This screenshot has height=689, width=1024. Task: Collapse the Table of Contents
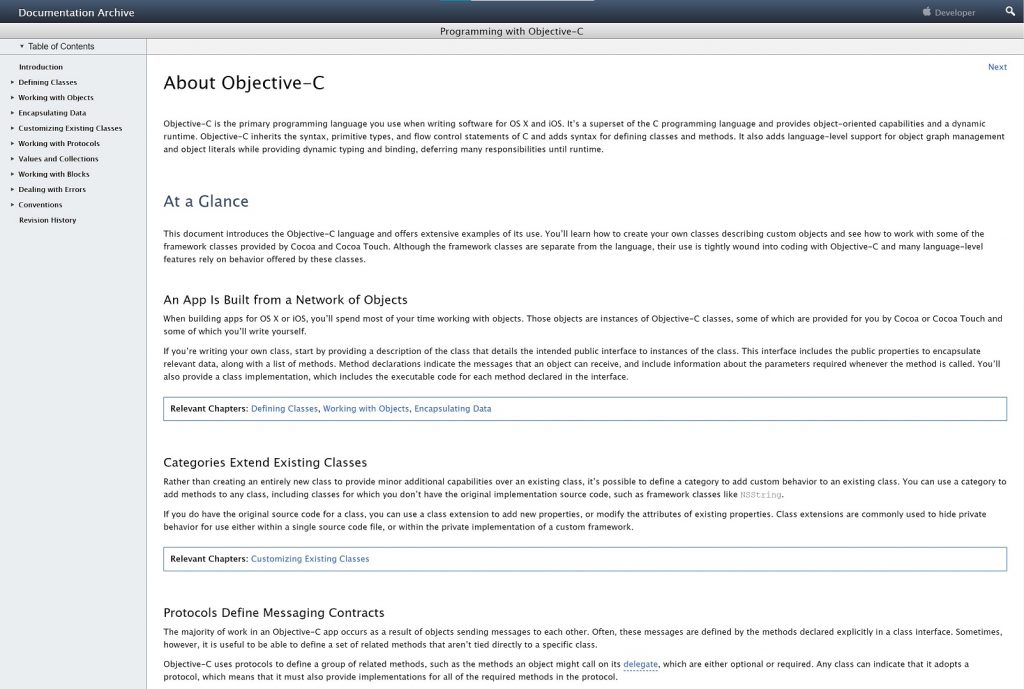[x=22, y=46]
